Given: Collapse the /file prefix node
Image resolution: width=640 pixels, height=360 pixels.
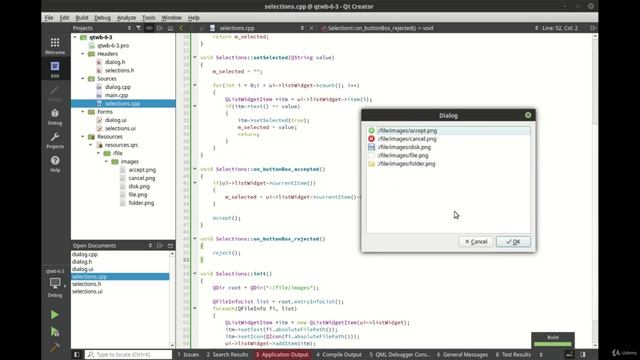Looking at the screenshot, I should (x=98, y=153).
